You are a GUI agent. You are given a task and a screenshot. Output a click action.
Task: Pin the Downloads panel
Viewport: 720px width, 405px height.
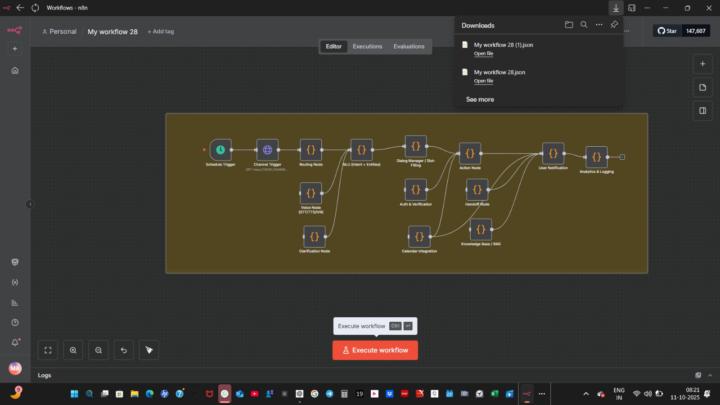[x=614, y=25]
